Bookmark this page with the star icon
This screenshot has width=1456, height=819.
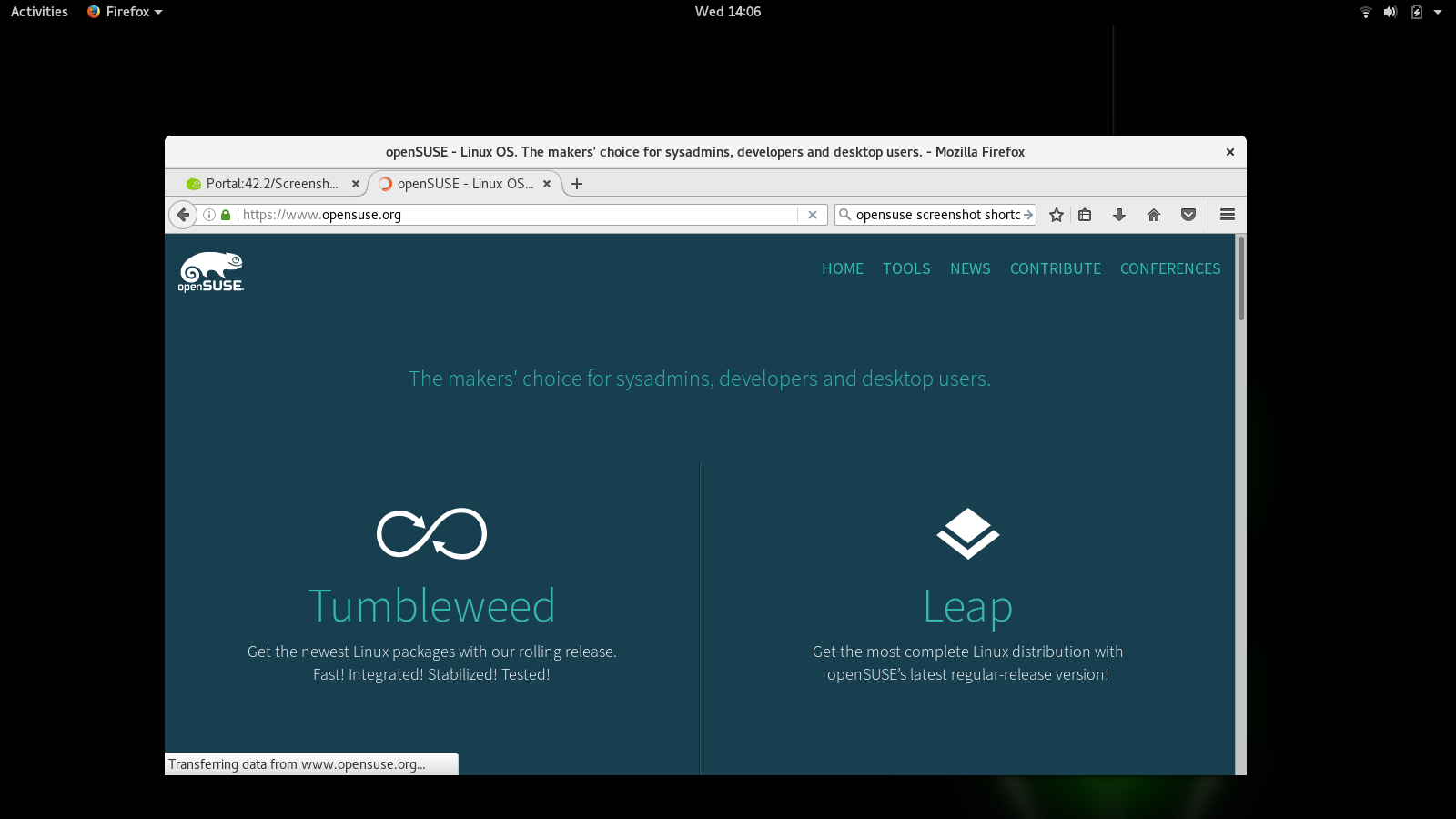click(1056, 215)
